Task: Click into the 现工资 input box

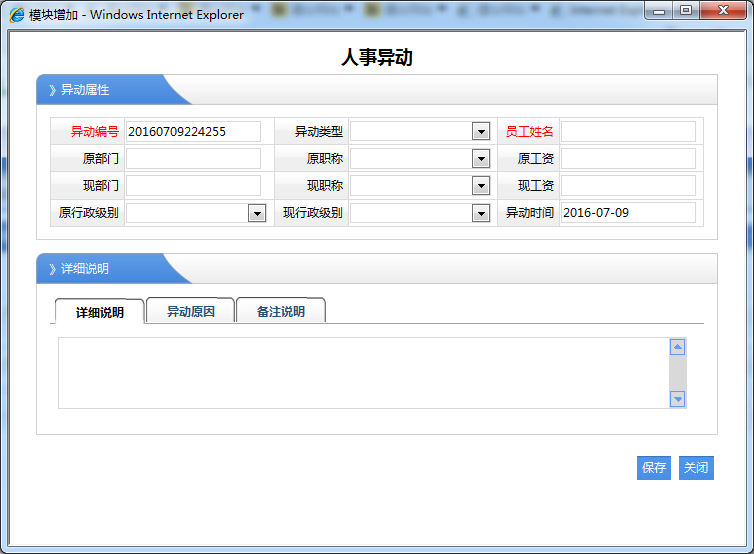Action: tap(628, 186)
